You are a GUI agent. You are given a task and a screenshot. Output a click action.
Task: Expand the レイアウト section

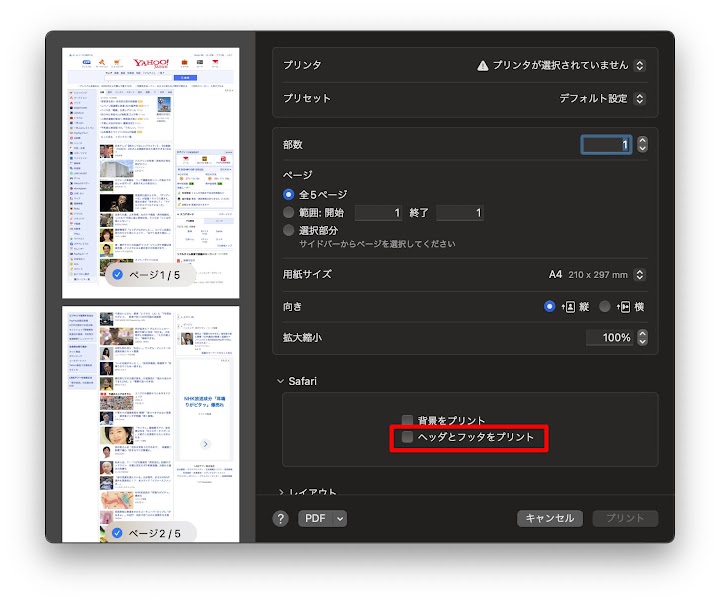pyautogui.click(x=280, y=492)
